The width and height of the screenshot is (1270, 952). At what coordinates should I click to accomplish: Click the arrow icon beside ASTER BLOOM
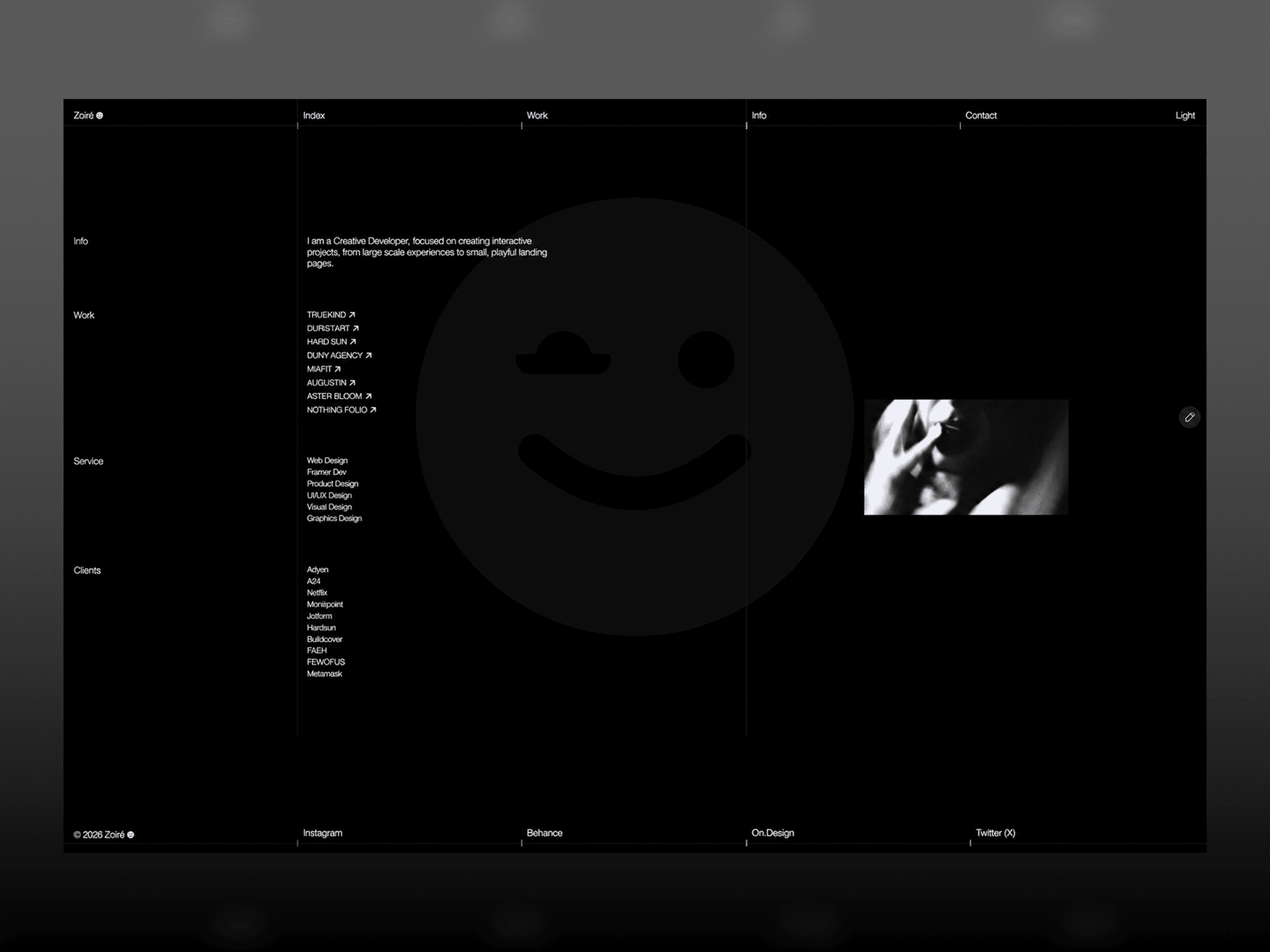pos(368,396)
